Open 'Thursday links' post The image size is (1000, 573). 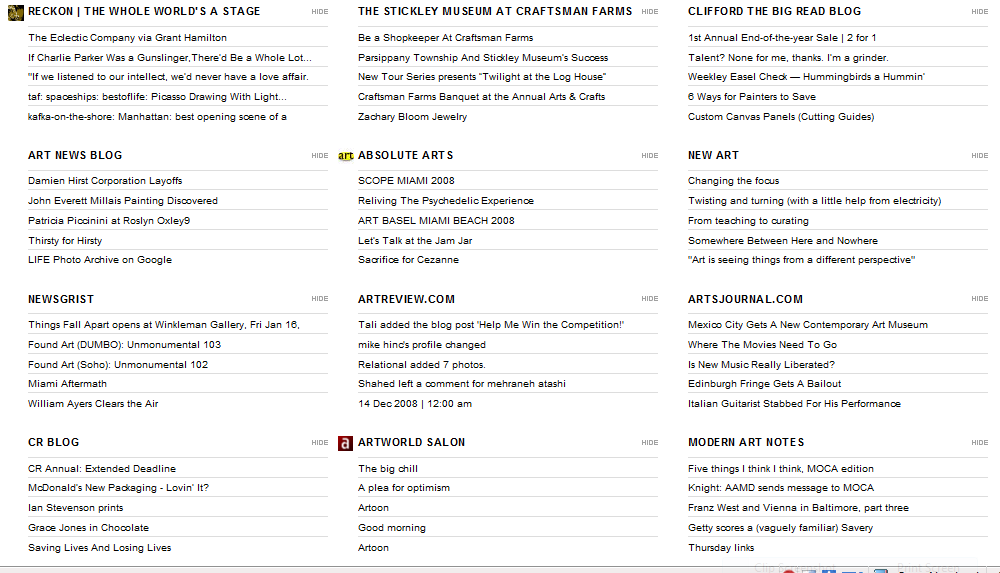click(721, 547)
